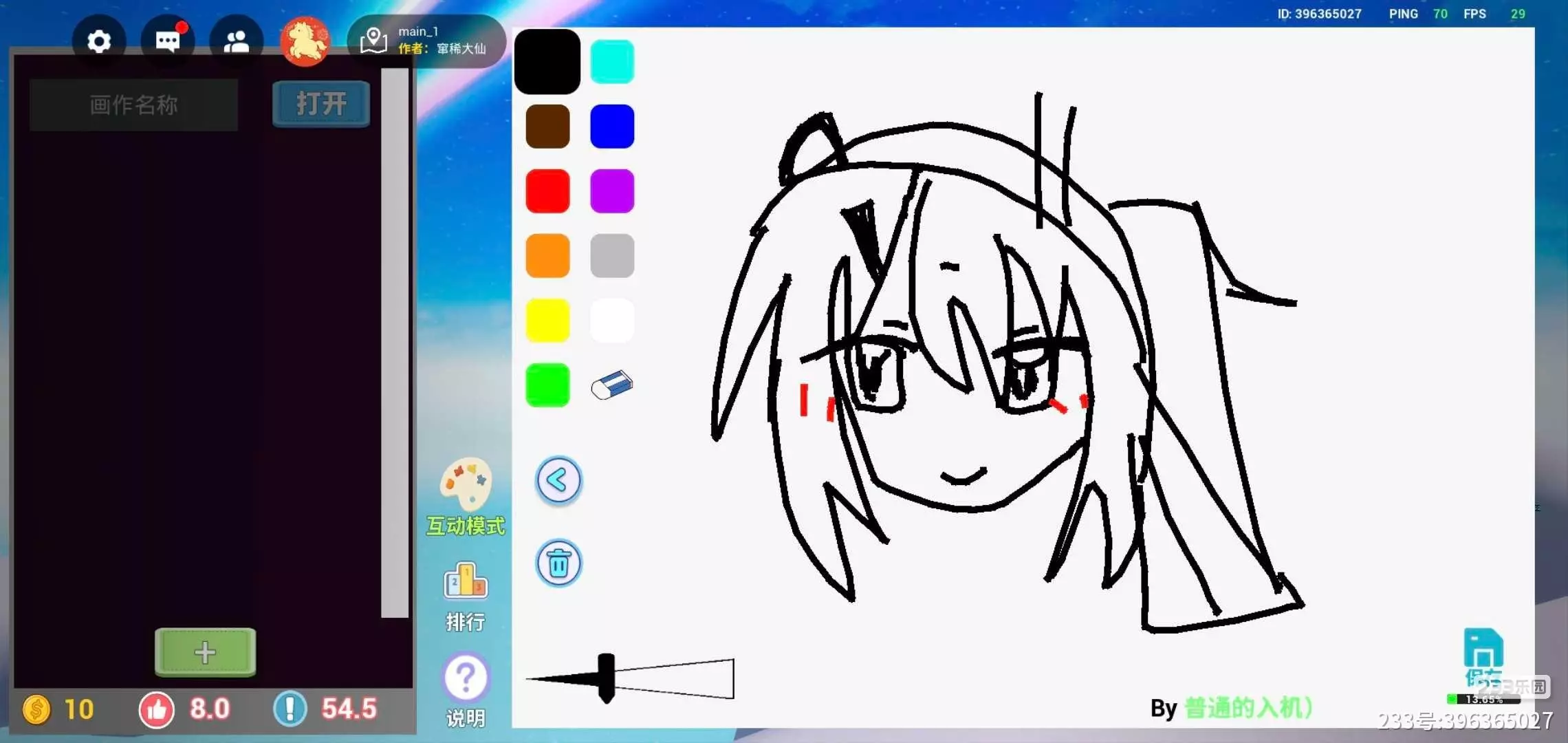Toggle interactive mode palette icon
This screenshot has width=1568, height=743.
pyautogui.click(x=466, y=484)
